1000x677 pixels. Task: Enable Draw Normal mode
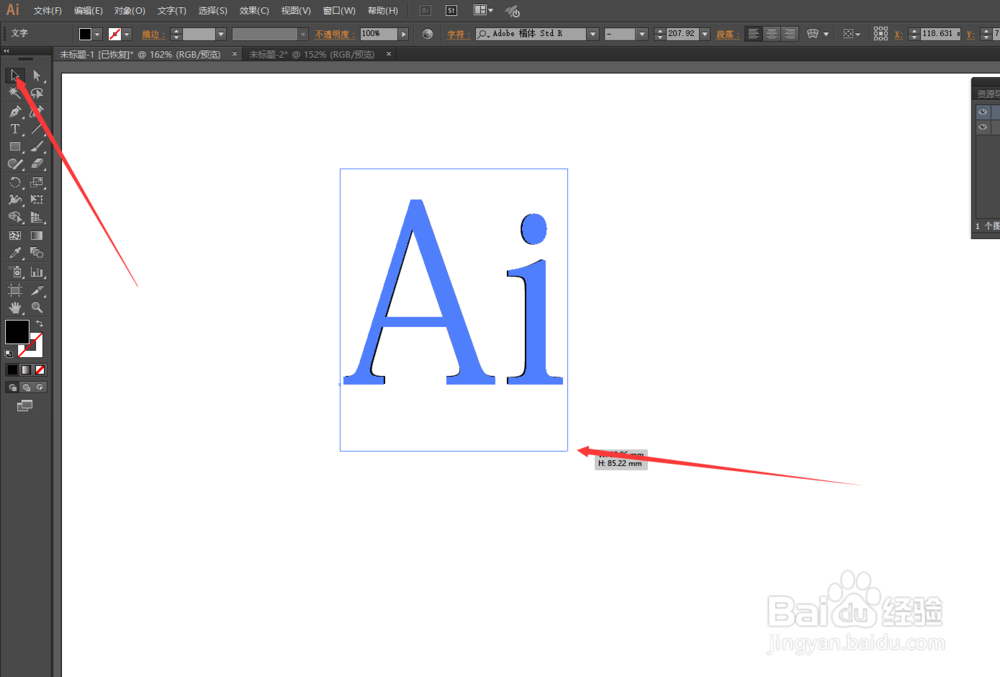[x=12, y=387]
